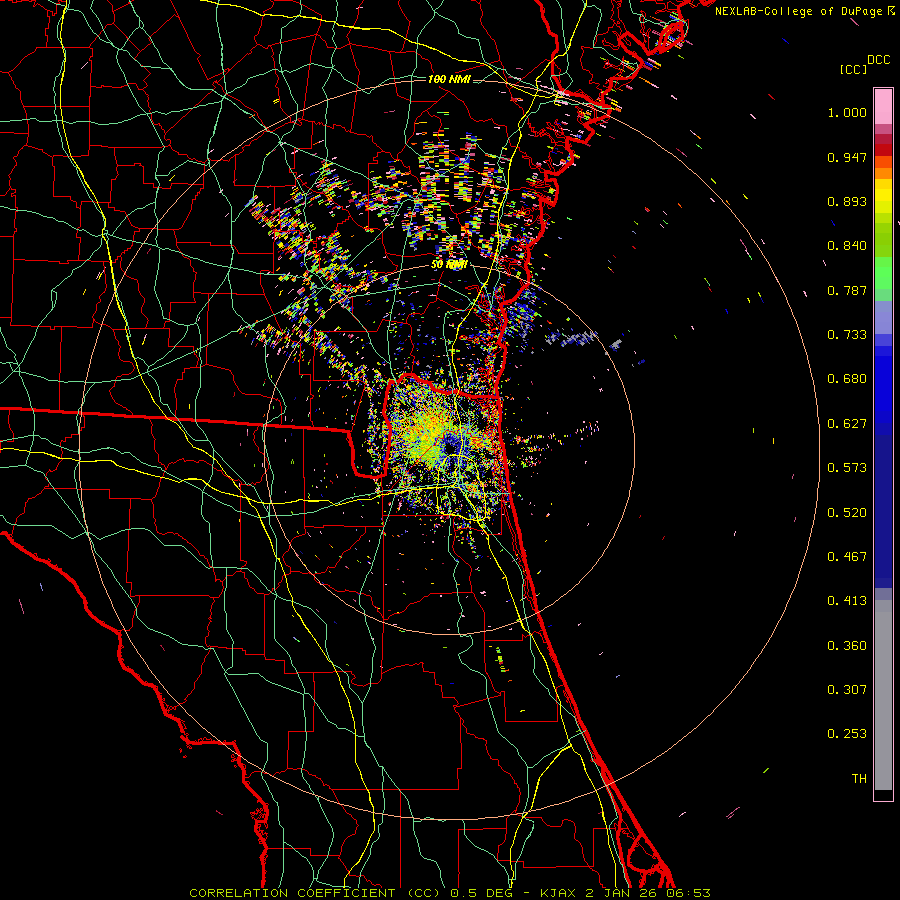Select the 0.307 scale value
Image resolution: width=900 pixels, height=900 pixels.
[x=847, y=690]
